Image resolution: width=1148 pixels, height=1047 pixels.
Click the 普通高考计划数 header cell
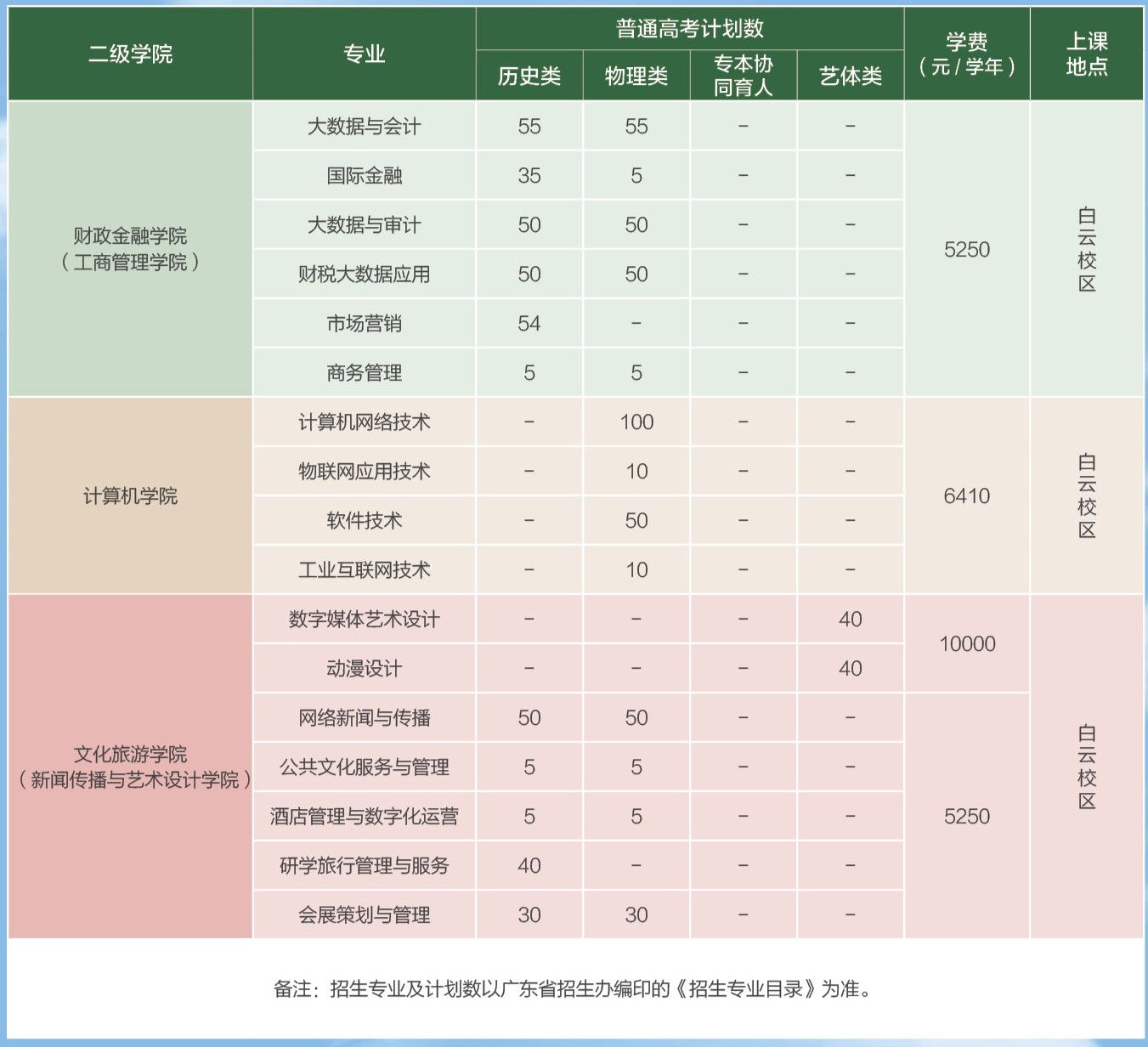point(689,29)
